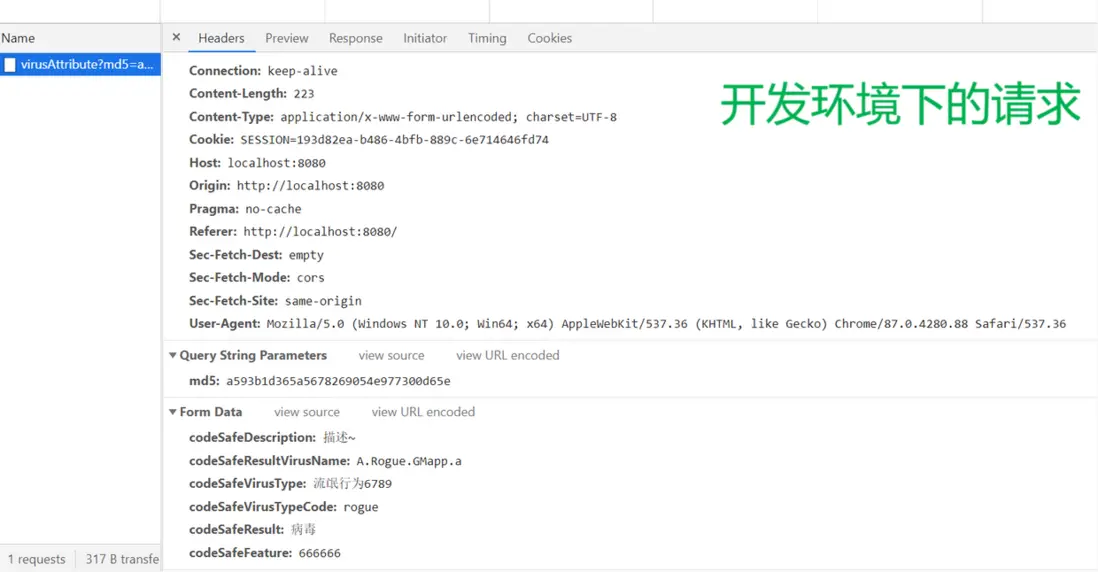Click the Cookie SESSION header value
The height and width of the screenshot is (572, 1098).
pyautogui.click(x=394, y=140)
